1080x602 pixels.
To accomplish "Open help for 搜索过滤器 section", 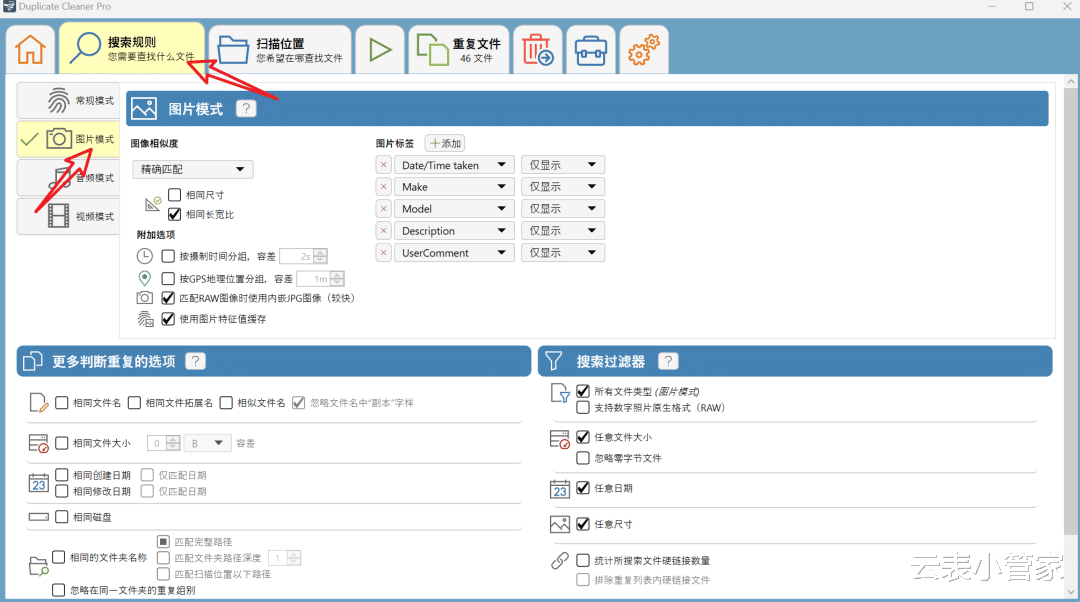I will pyautogui.click(x=668, y=362).
